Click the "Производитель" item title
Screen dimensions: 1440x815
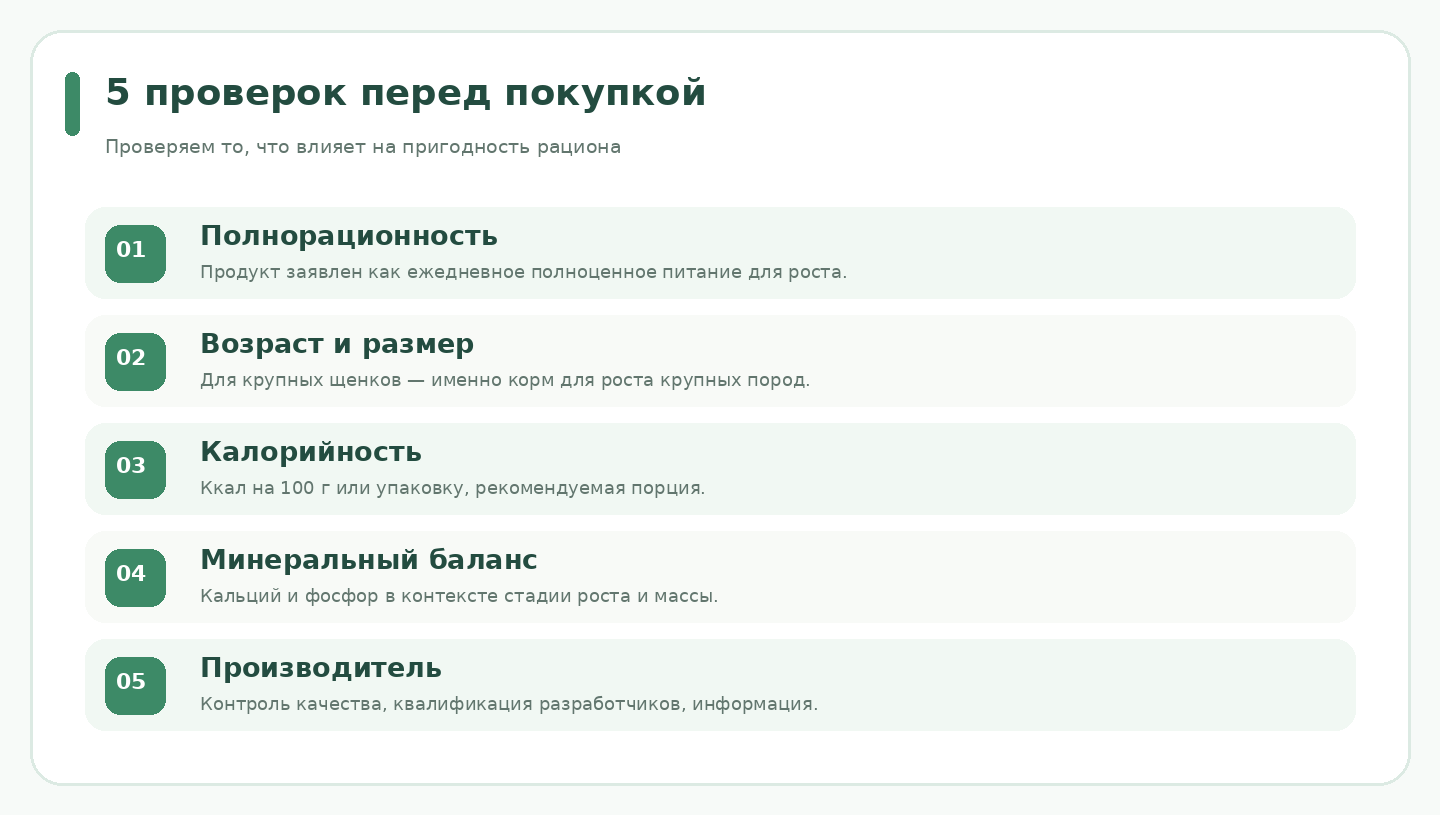click(x=321, y=668)
